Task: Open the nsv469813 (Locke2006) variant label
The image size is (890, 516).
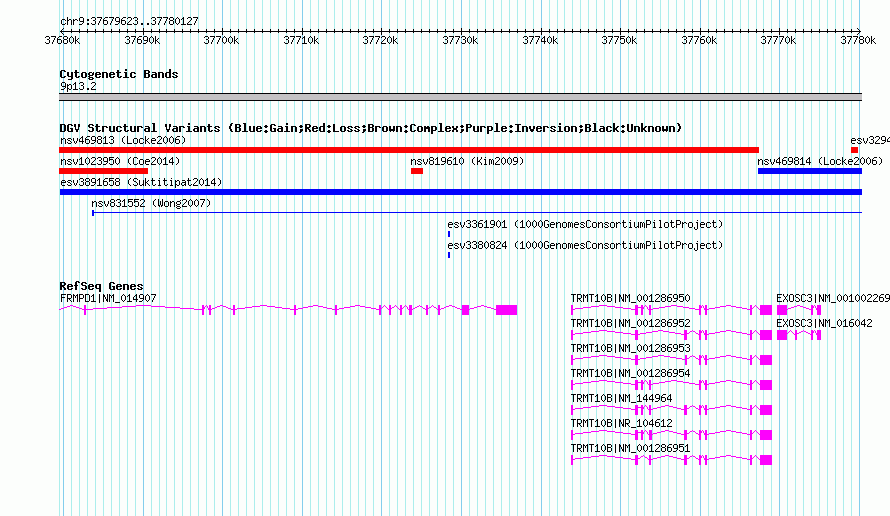Action: coord(123,140)
